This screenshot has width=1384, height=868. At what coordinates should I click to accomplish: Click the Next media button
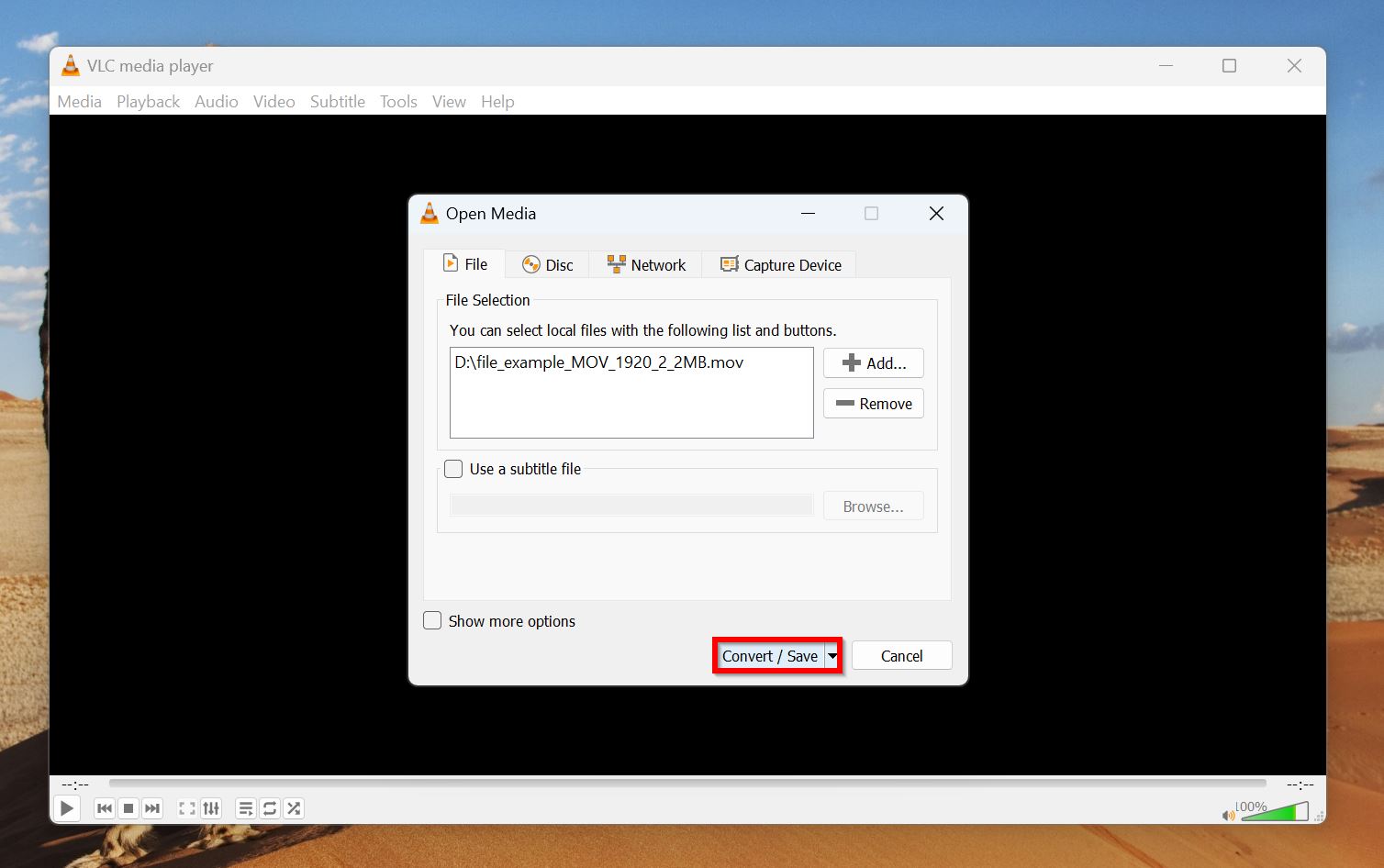(x=152, y=808)
